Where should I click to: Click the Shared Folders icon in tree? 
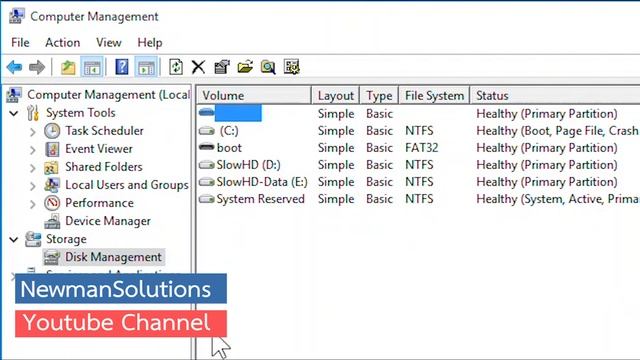pos(52,167)
